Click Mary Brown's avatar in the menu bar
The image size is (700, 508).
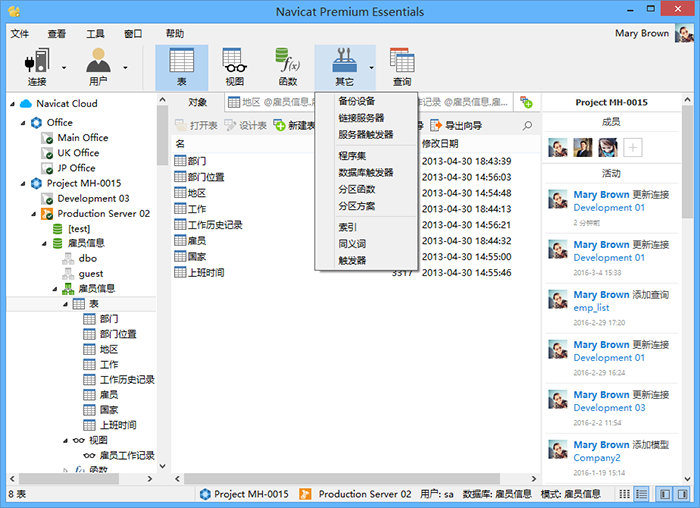(683, 33)
